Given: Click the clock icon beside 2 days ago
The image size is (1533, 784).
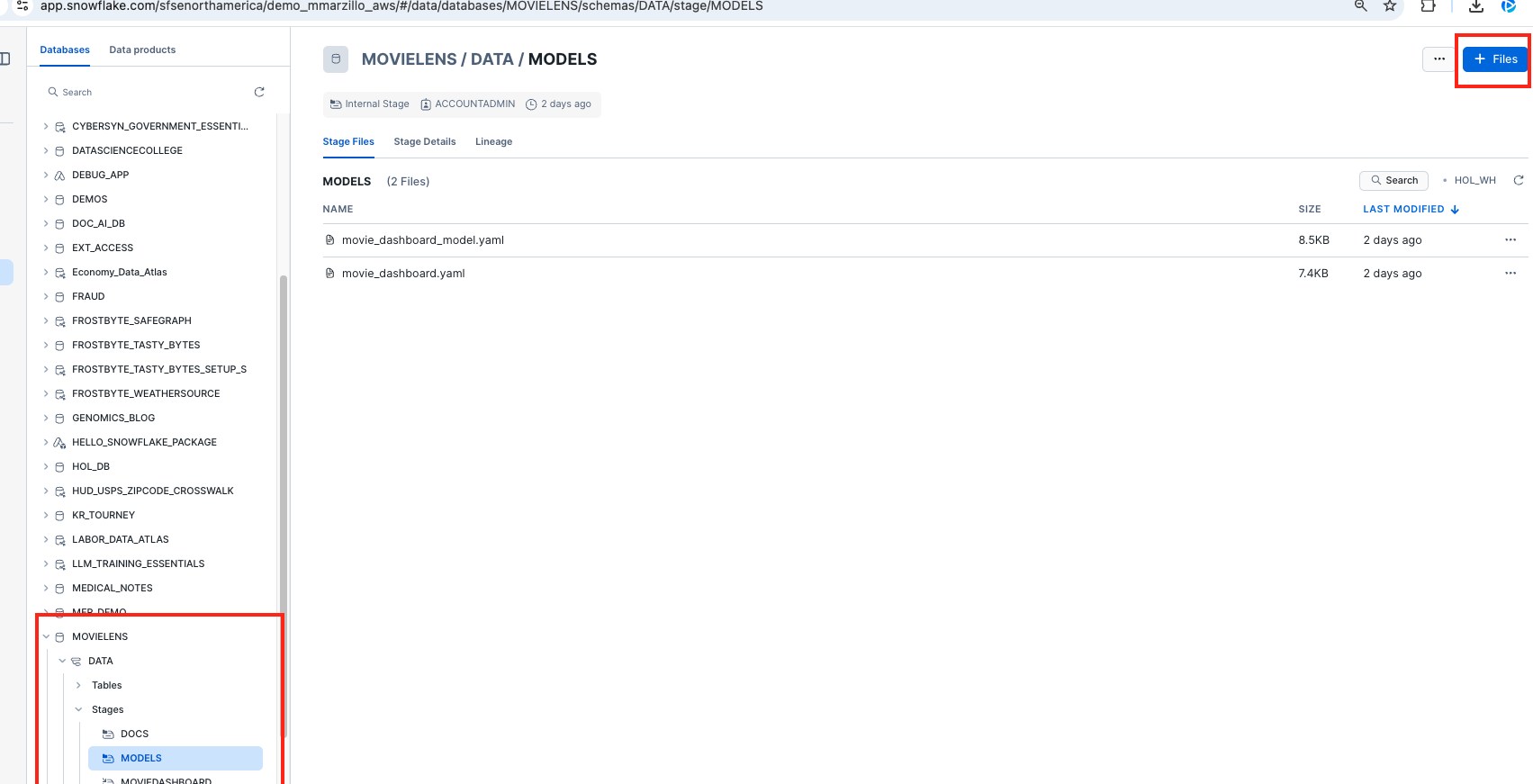Looking at the screenshot, I should [531, 104].
